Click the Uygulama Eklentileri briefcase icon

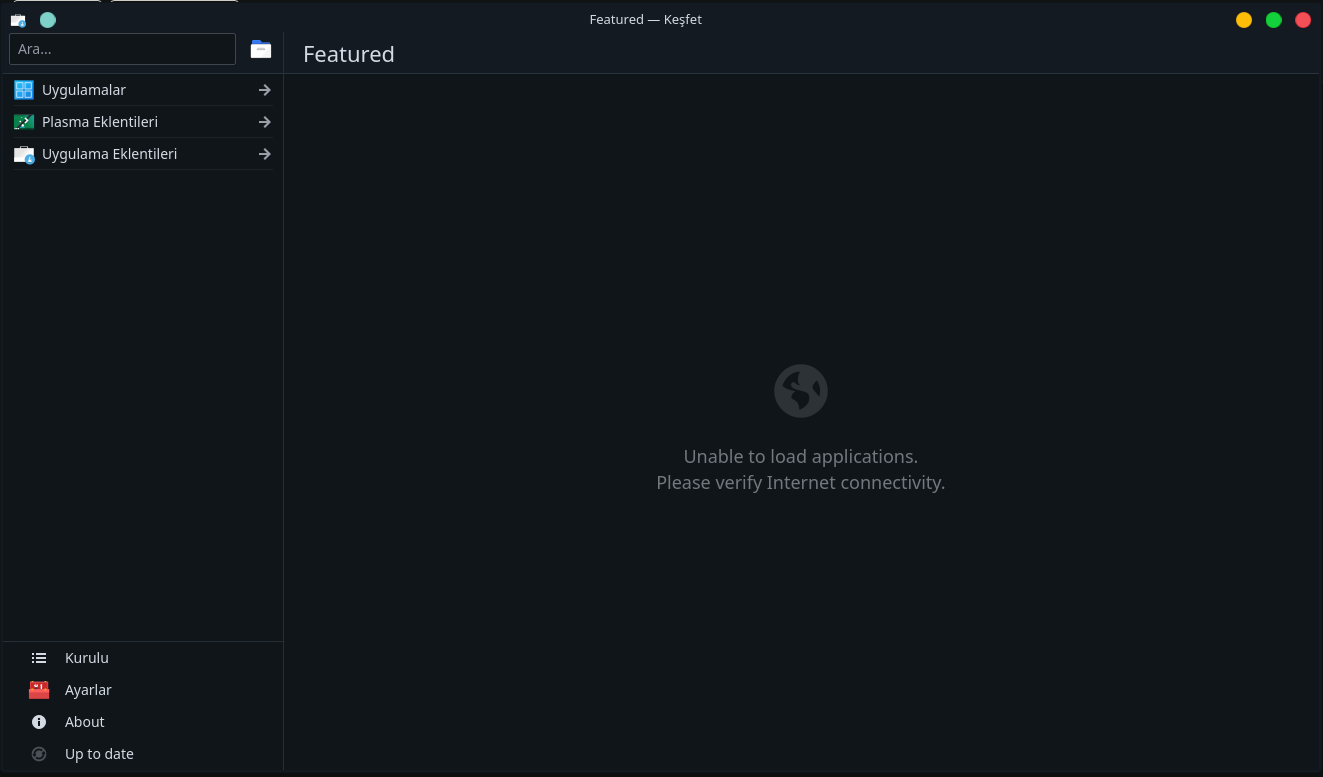coord(24,154)
